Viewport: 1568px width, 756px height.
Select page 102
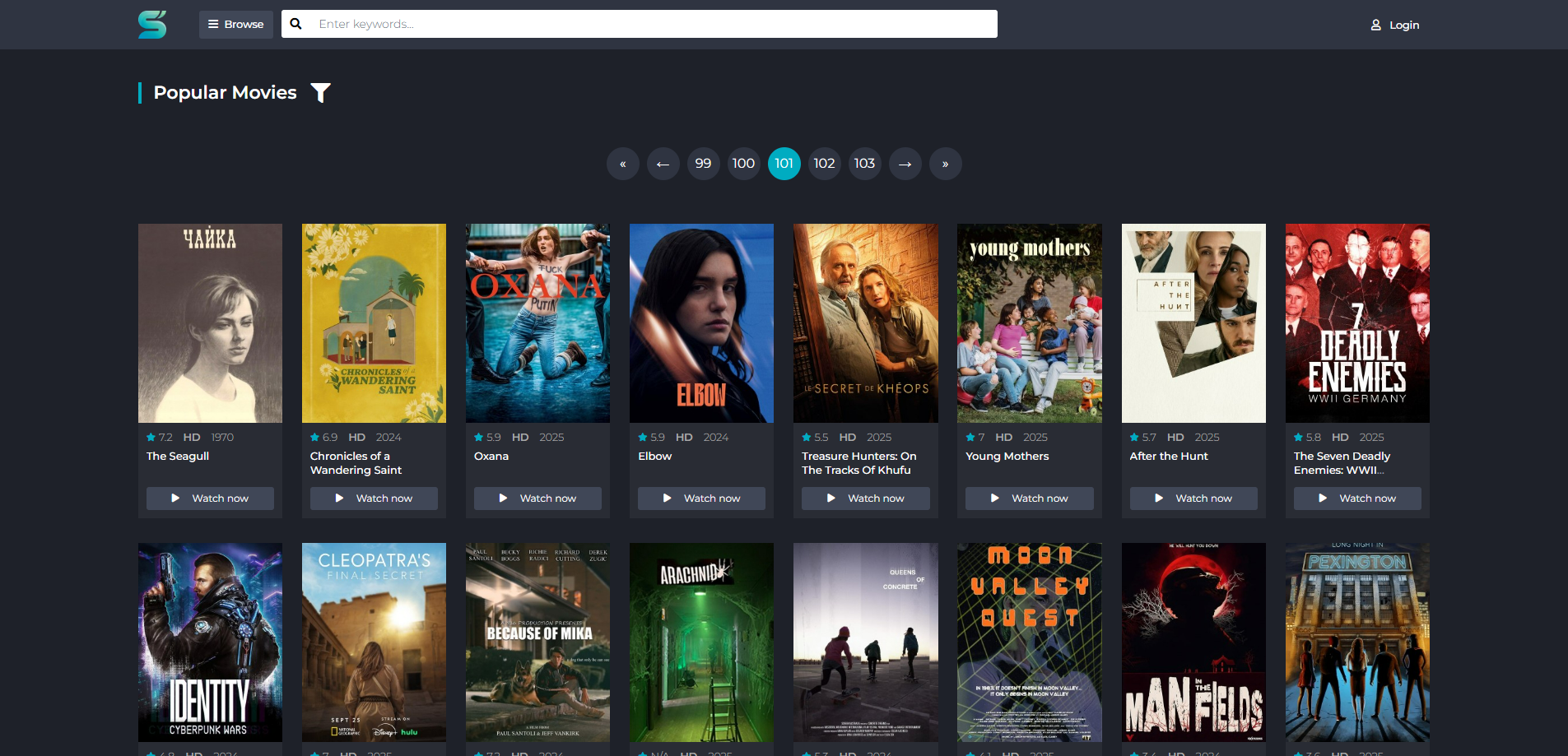(825, 164)
